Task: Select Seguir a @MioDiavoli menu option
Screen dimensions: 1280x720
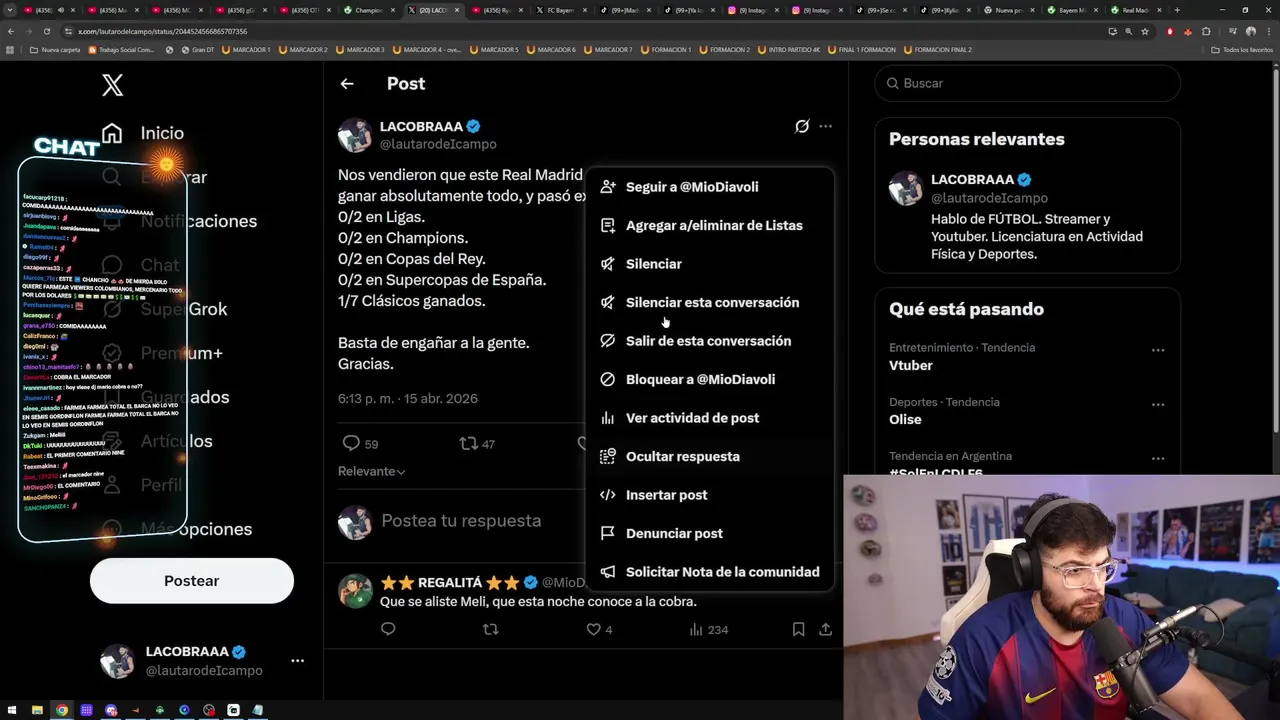Action: click(x=709, y=187)
